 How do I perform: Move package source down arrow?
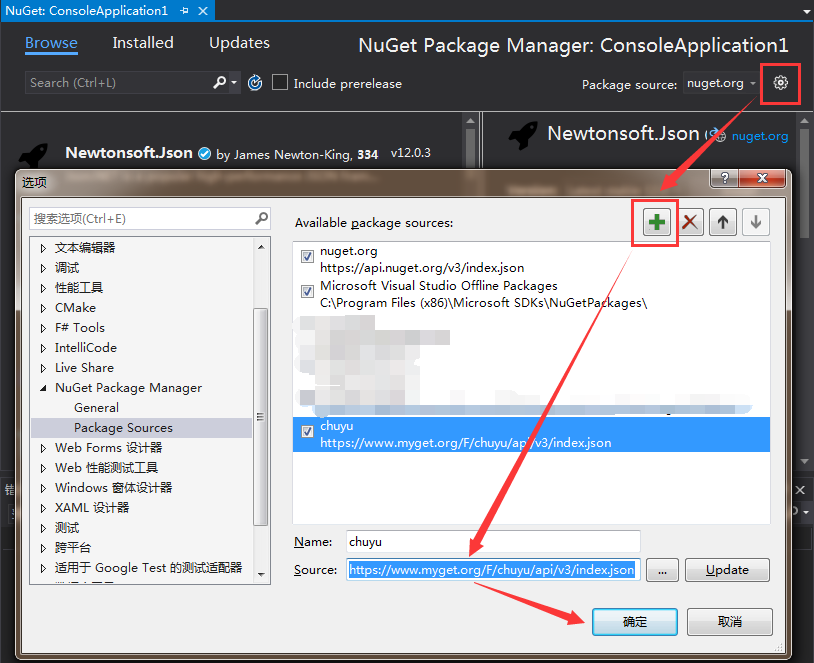coord(756,222)
